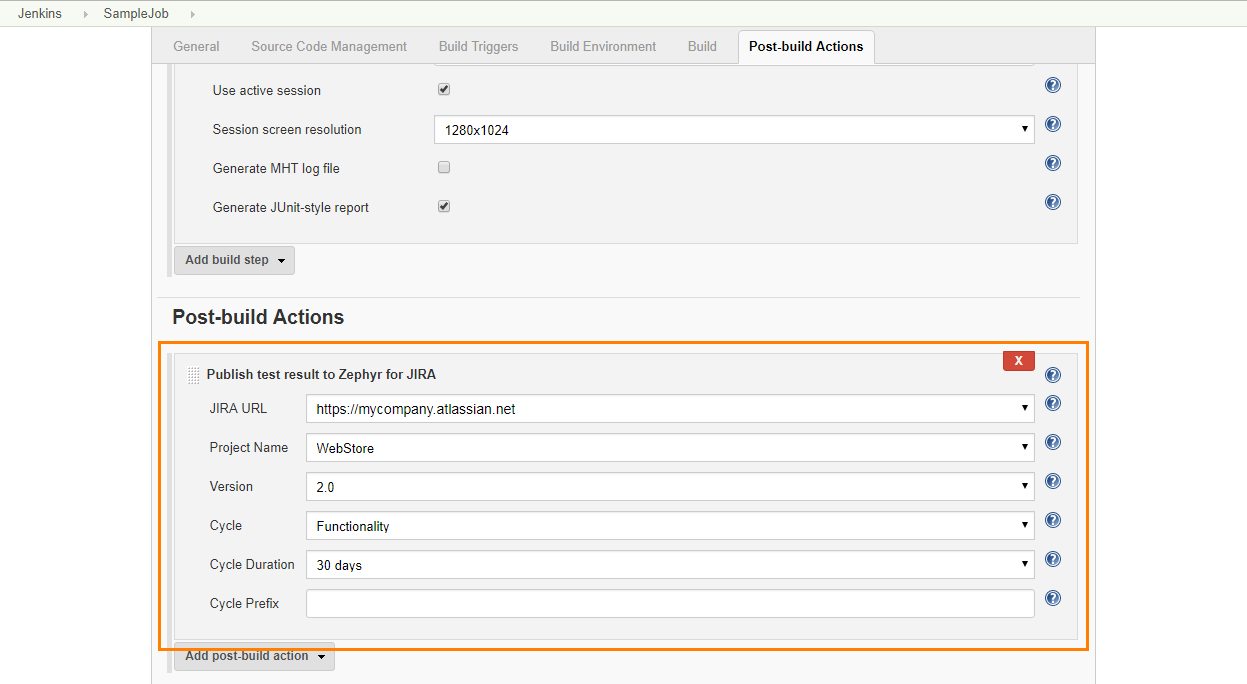Open help for Project Name setting

pos(1052,442)
